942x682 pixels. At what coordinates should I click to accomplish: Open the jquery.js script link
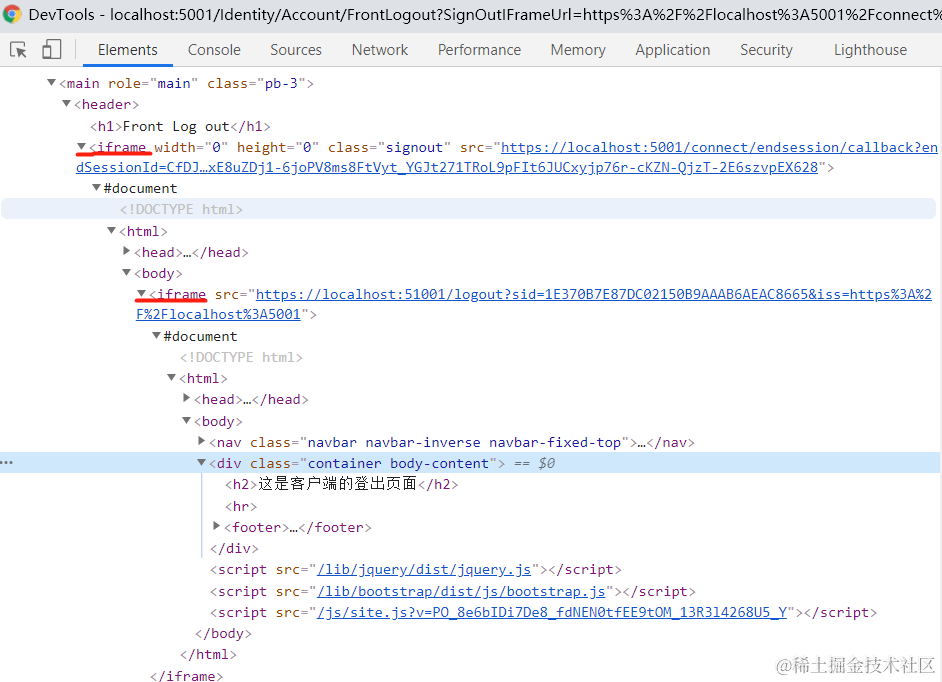pos(424,569)
